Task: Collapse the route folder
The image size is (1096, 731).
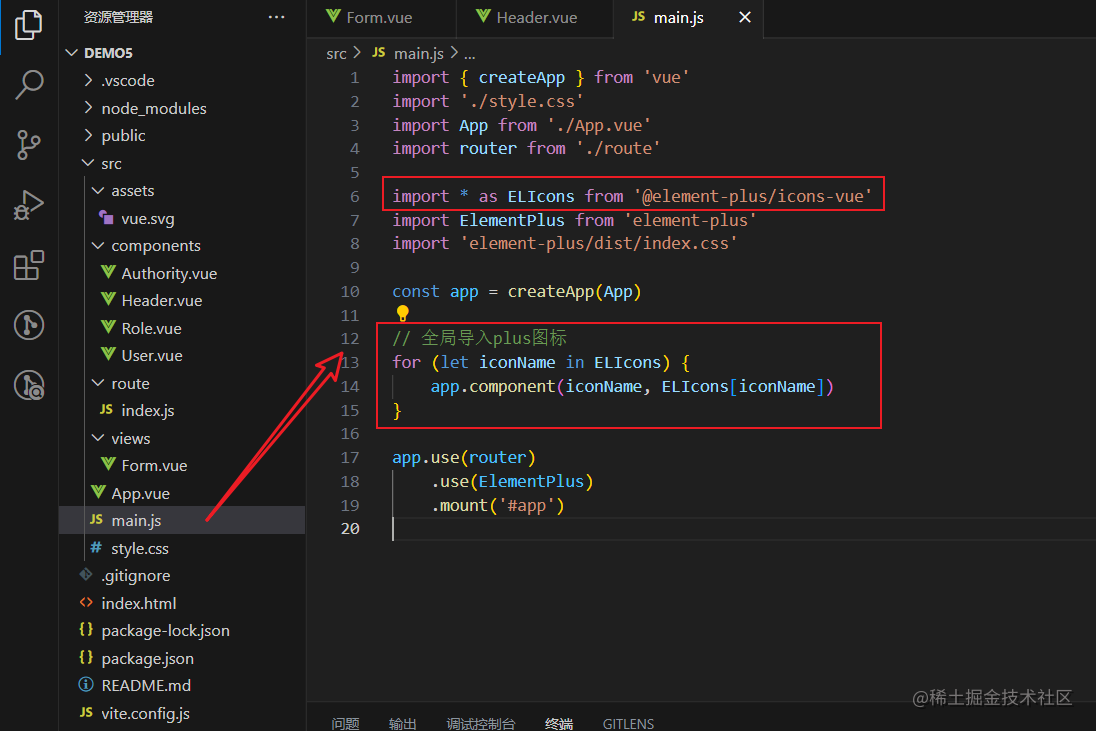Action: pyautogui.click(x=98, y=383)
